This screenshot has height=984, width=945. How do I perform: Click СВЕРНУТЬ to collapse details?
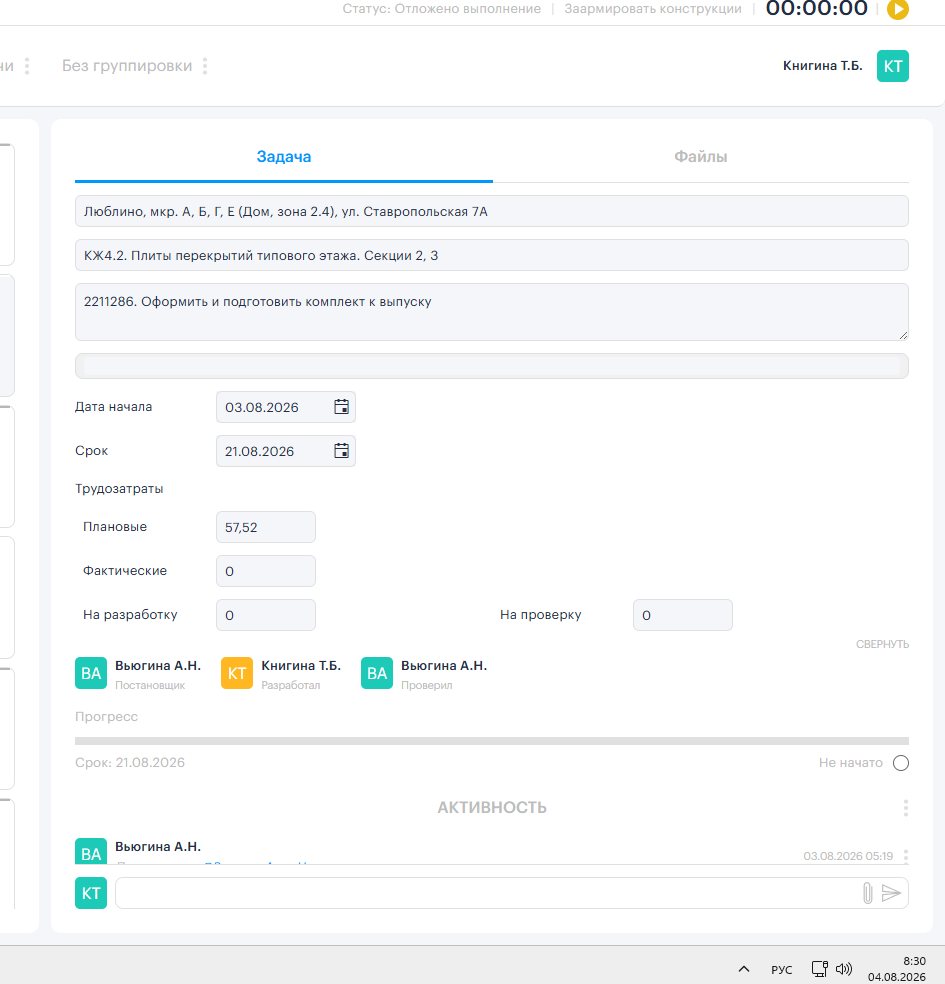pos(882,644)
